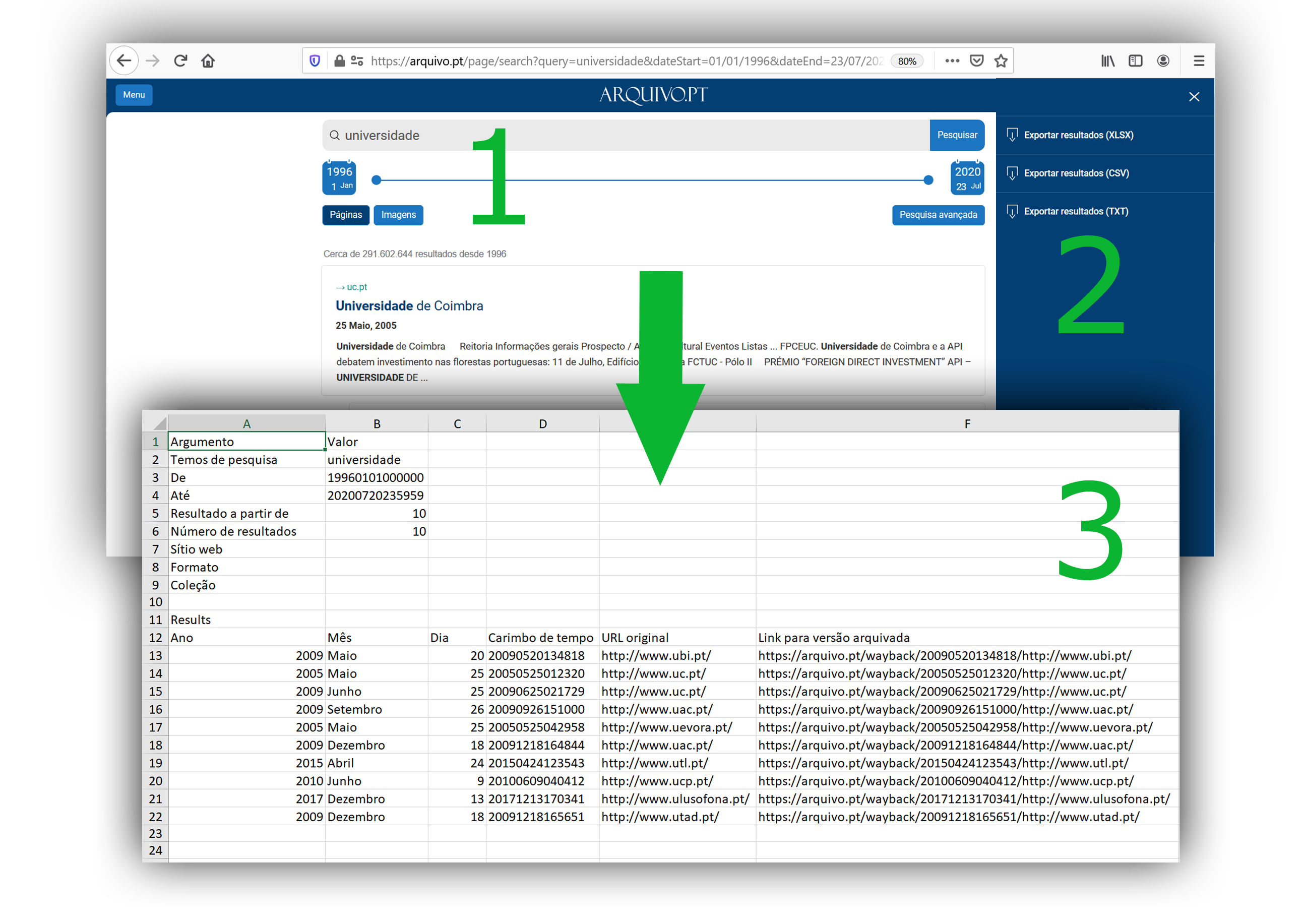
Task: Click archived link cell for www.uevora.pt
Action: click(967, 727)
